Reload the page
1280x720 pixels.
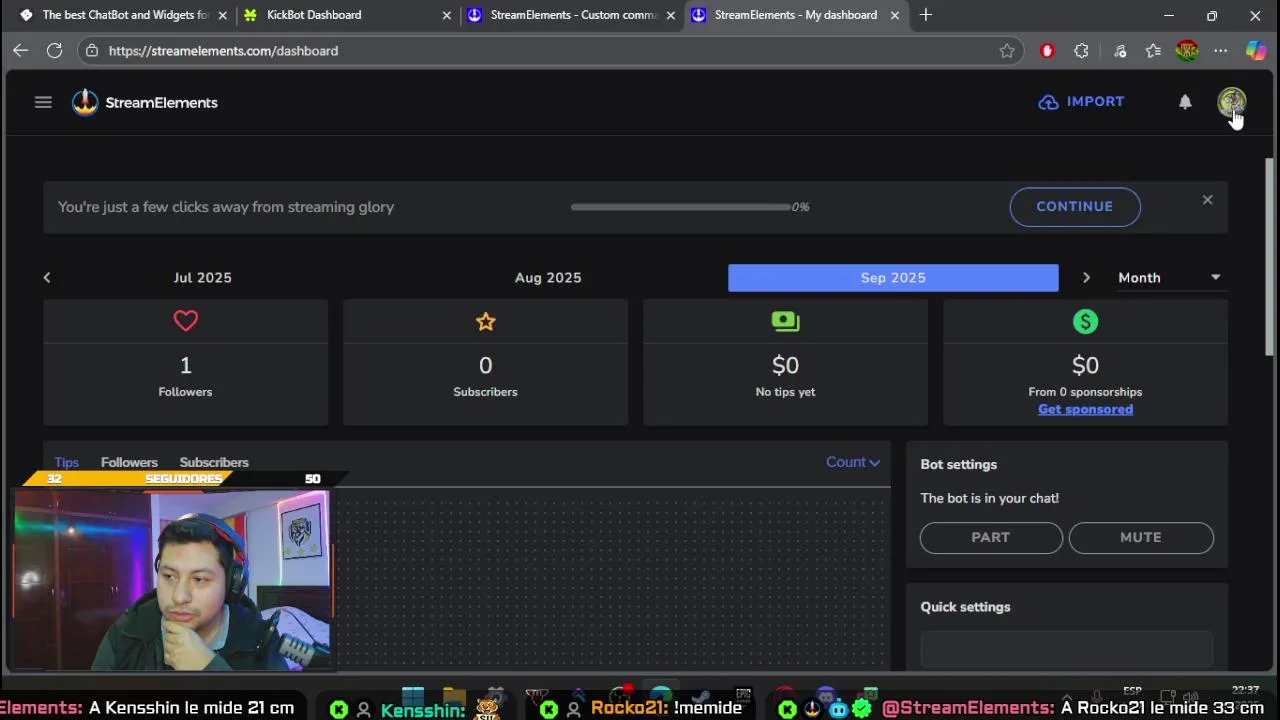pyautogui.click(x=54, y=50)
